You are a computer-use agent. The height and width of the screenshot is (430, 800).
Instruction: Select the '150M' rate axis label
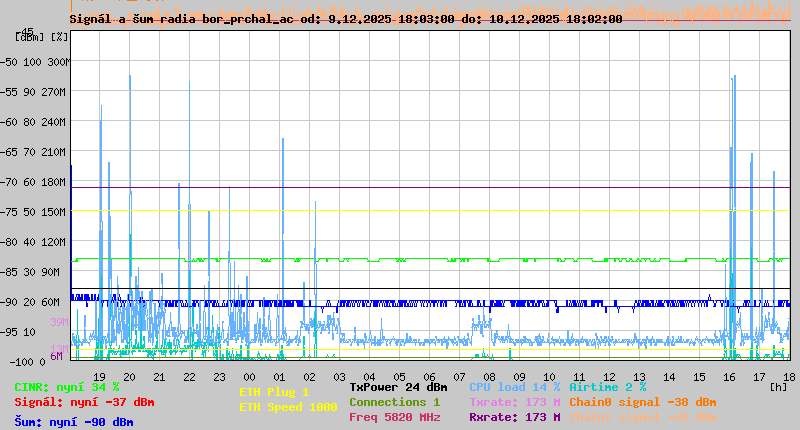pyautogui.click(x=54, y=212)
